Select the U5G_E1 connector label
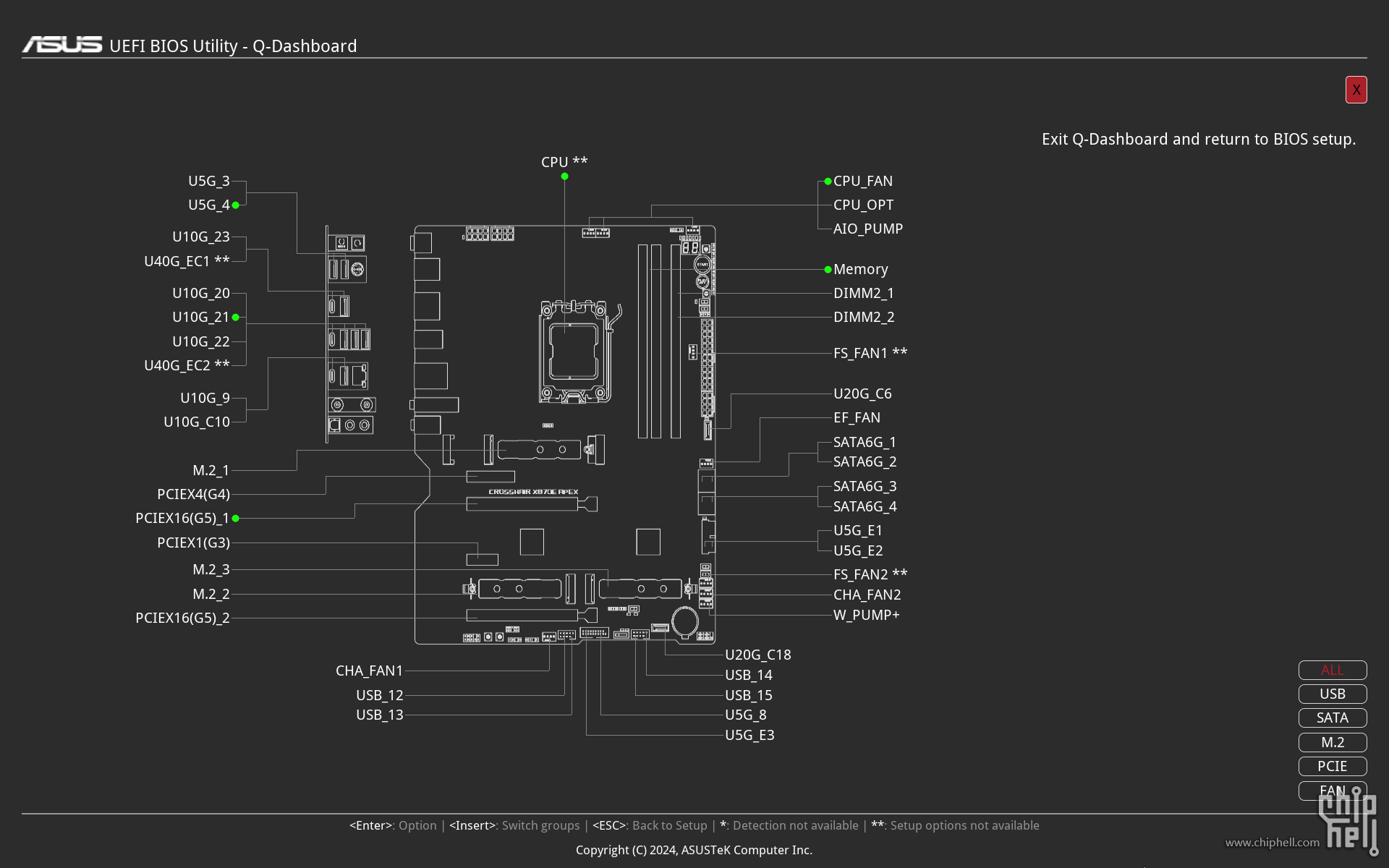The image size is (1389, 868). coord(858,530)
